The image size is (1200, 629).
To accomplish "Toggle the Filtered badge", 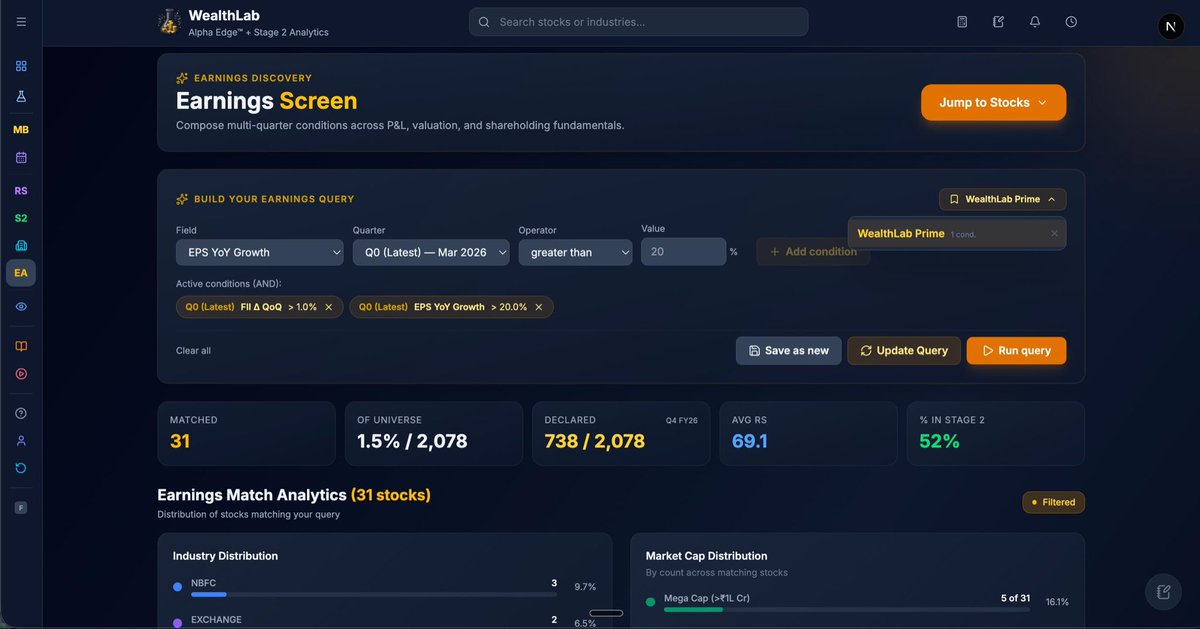I will pyautogui.click(x=1053, y=502).
